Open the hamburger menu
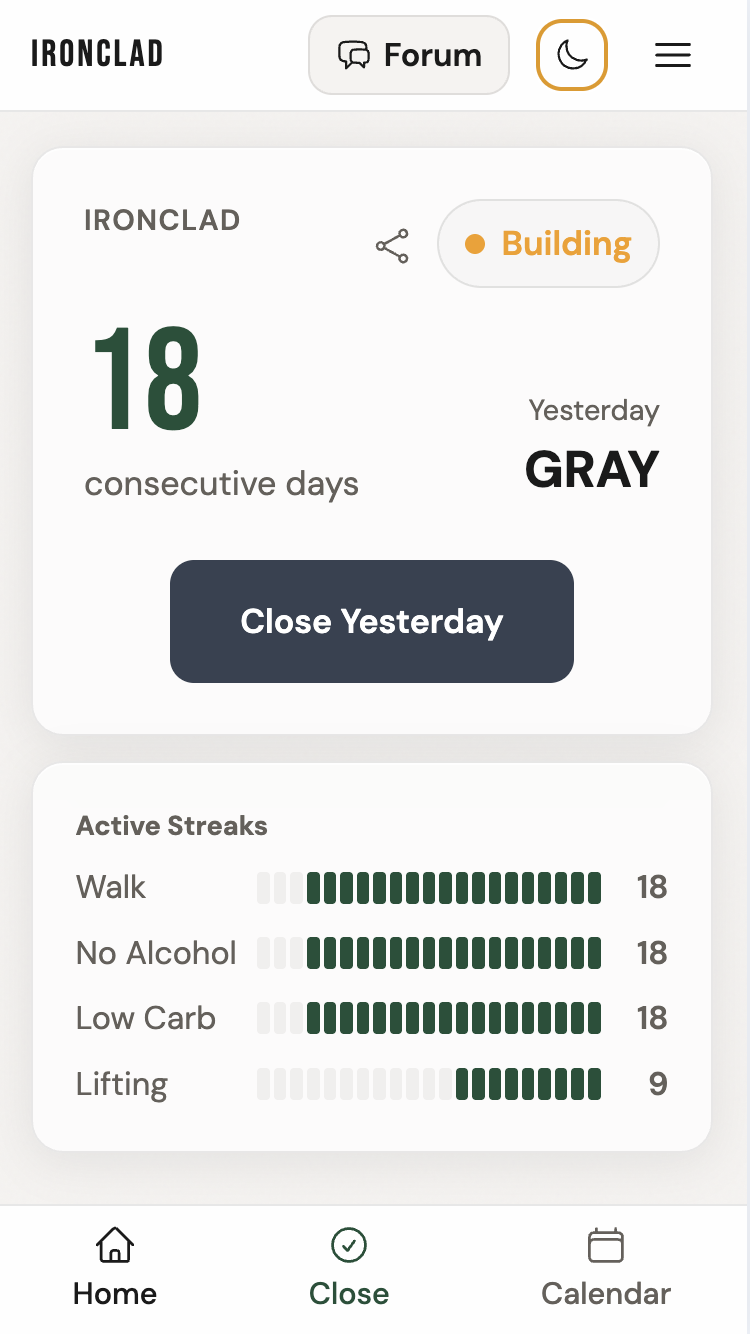Viewport: 750px width, 1334px height. click(x=673, y=55)
